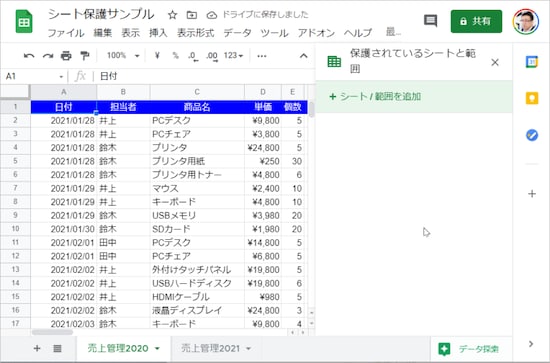Open the all sheets list icon
The height and width of the screenshot is (363, 550).
tap(57, 348)
